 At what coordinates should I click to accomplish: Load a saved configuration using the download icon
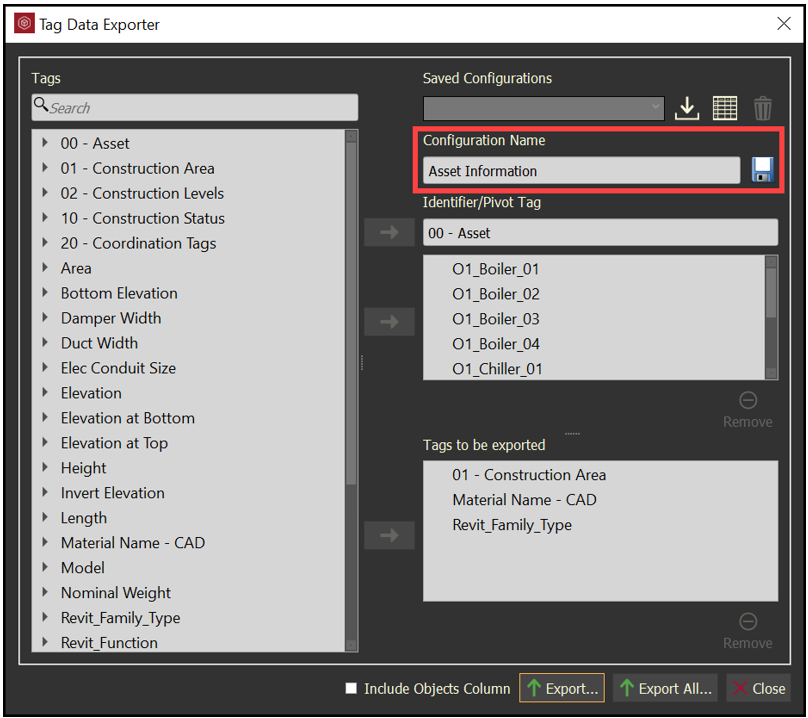(688, 107)
